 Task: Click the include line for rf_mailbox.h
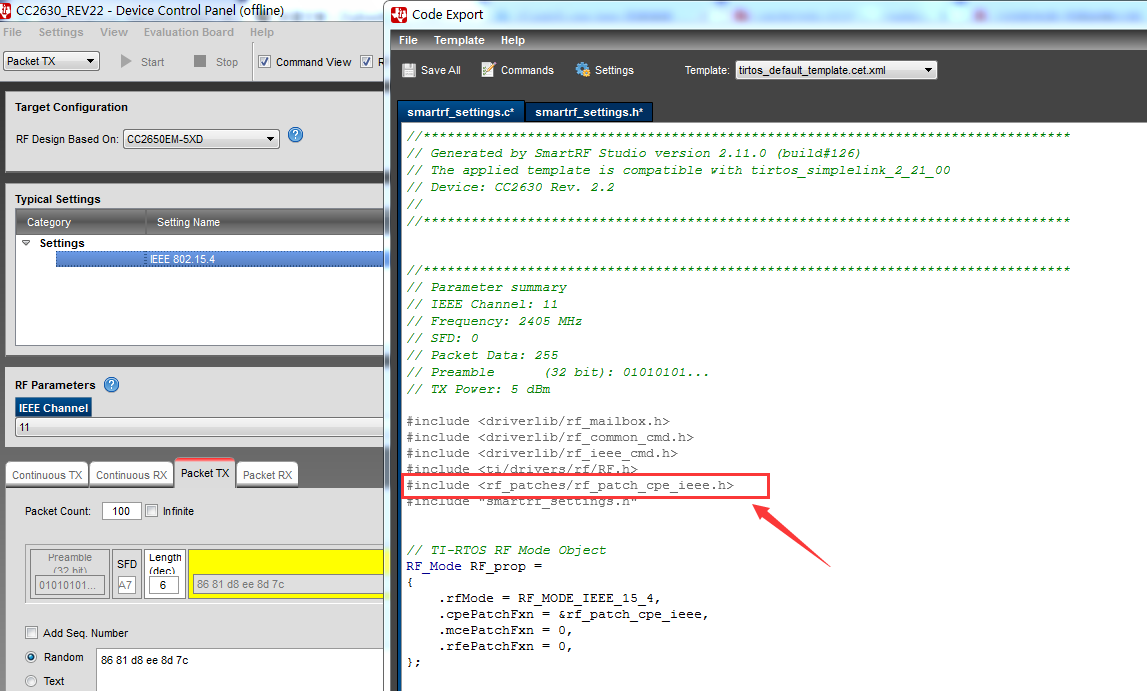coord(538,421)
